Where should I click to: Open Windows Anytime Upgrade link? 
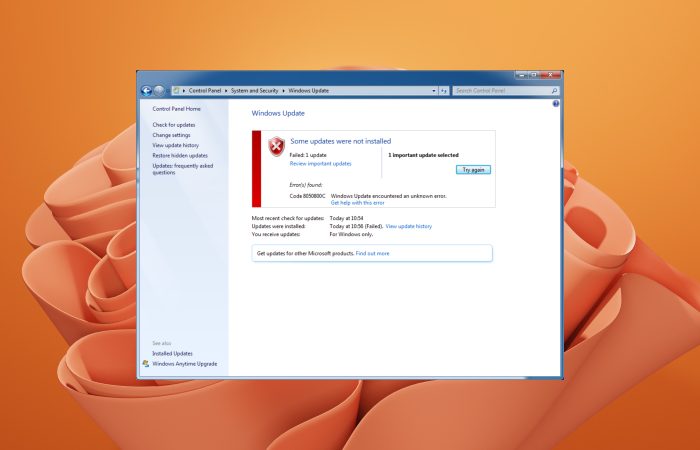(x=184, y=364)
